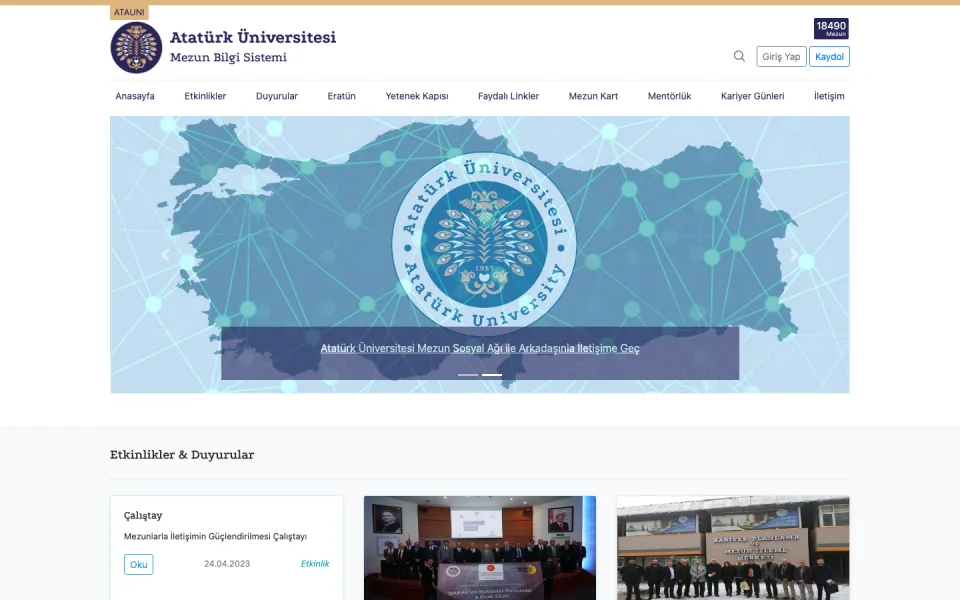Open the Duyurular menu item
Screen dimensions: 960x600
tap(277, 96)
